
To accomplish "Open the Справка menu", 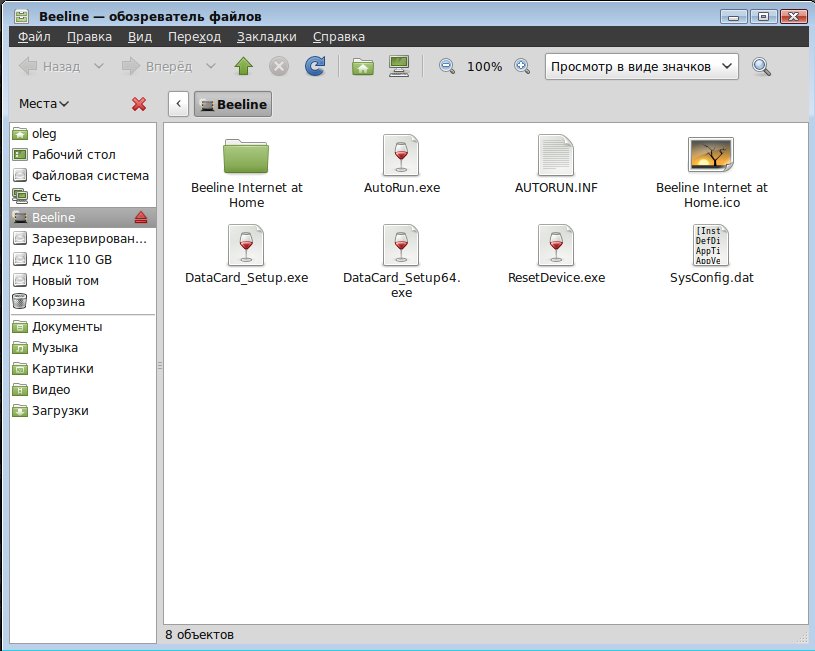I will click(x=339, y=37).
